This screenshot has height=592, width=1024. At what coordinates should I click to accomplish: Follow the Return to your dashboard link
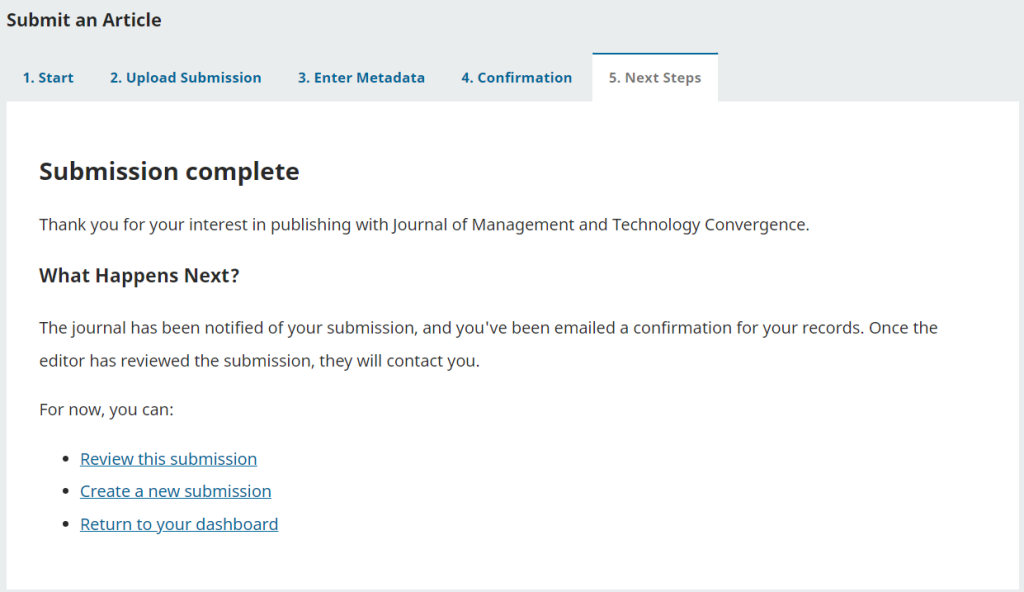pos(179,524)
